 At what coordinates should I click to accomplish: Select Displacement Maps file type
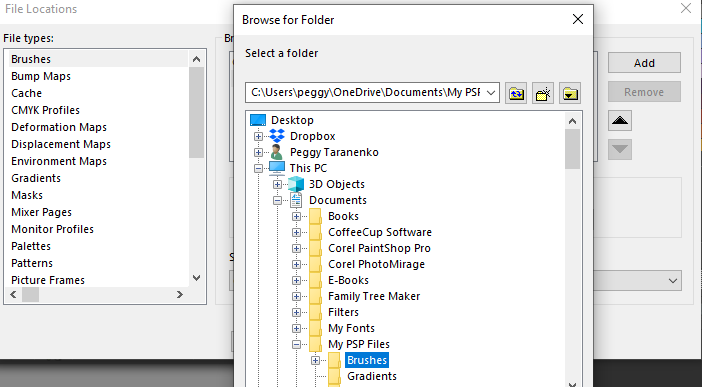[x=61, y=144]
